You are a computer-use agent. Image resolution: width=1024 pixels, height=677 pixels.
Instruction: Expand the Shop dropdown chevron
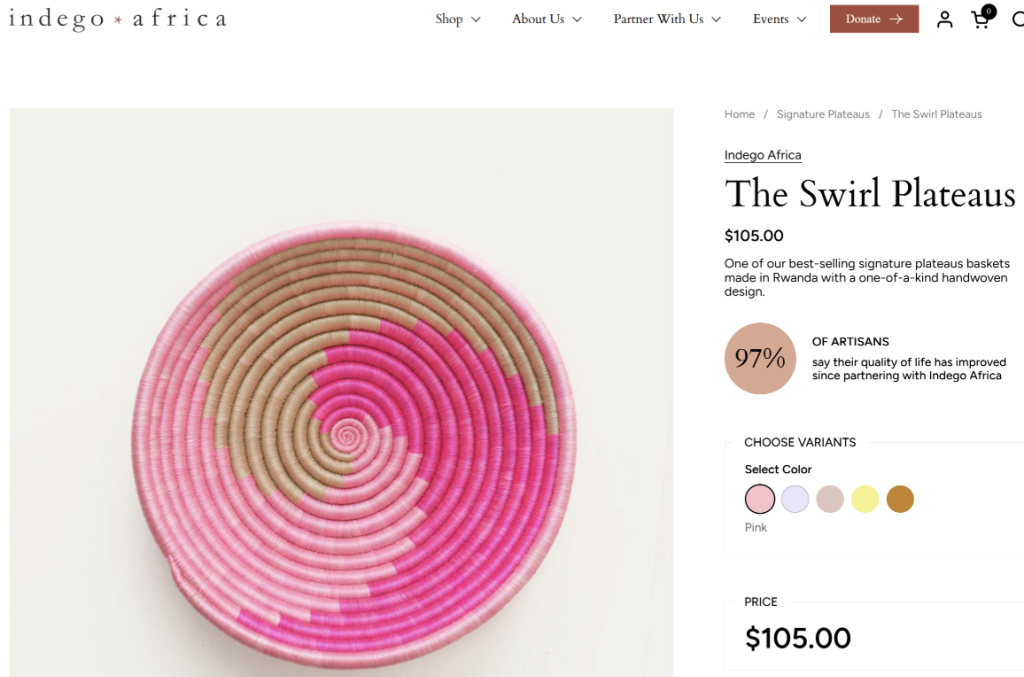tap(476, 19)
